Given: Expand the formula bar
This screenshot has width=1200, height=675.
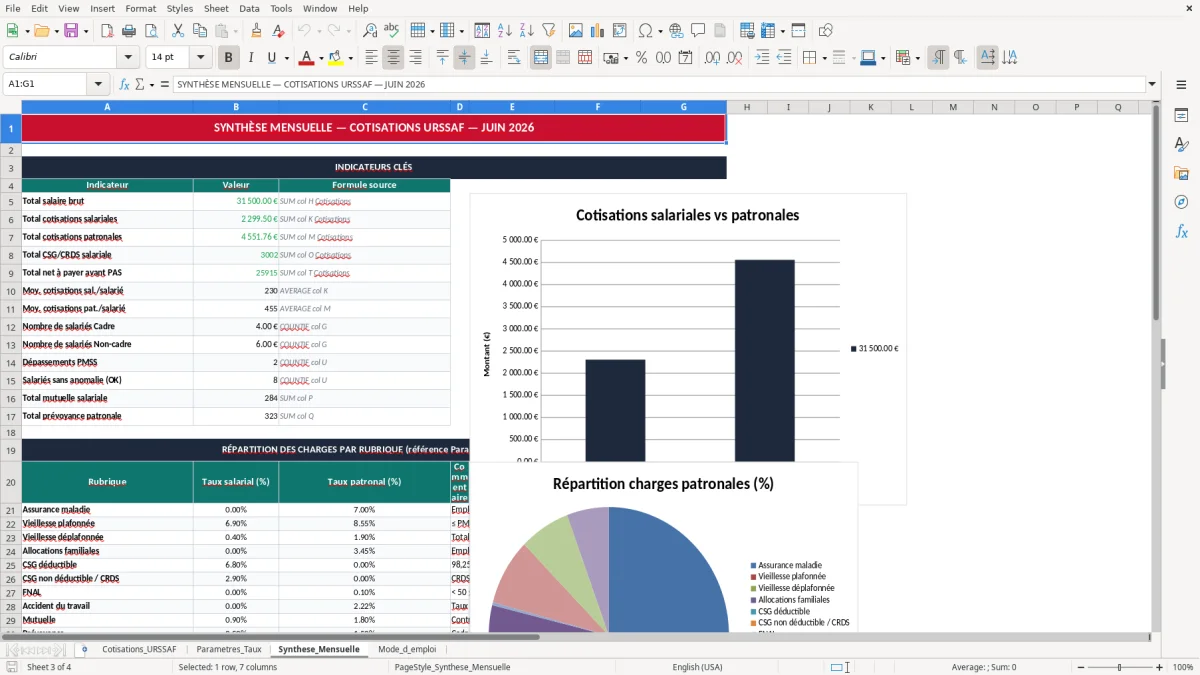Looking at the screenshot, I should pyautogui.click(x=1152, y=84).
